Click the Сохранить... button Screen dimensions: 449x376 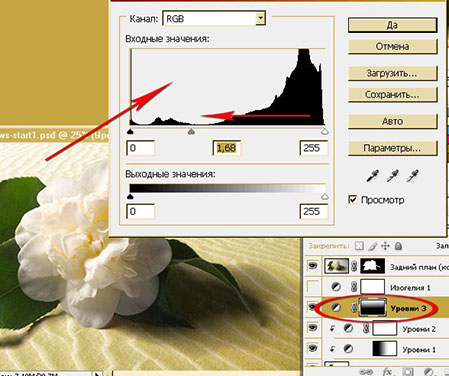coord(392,95)
